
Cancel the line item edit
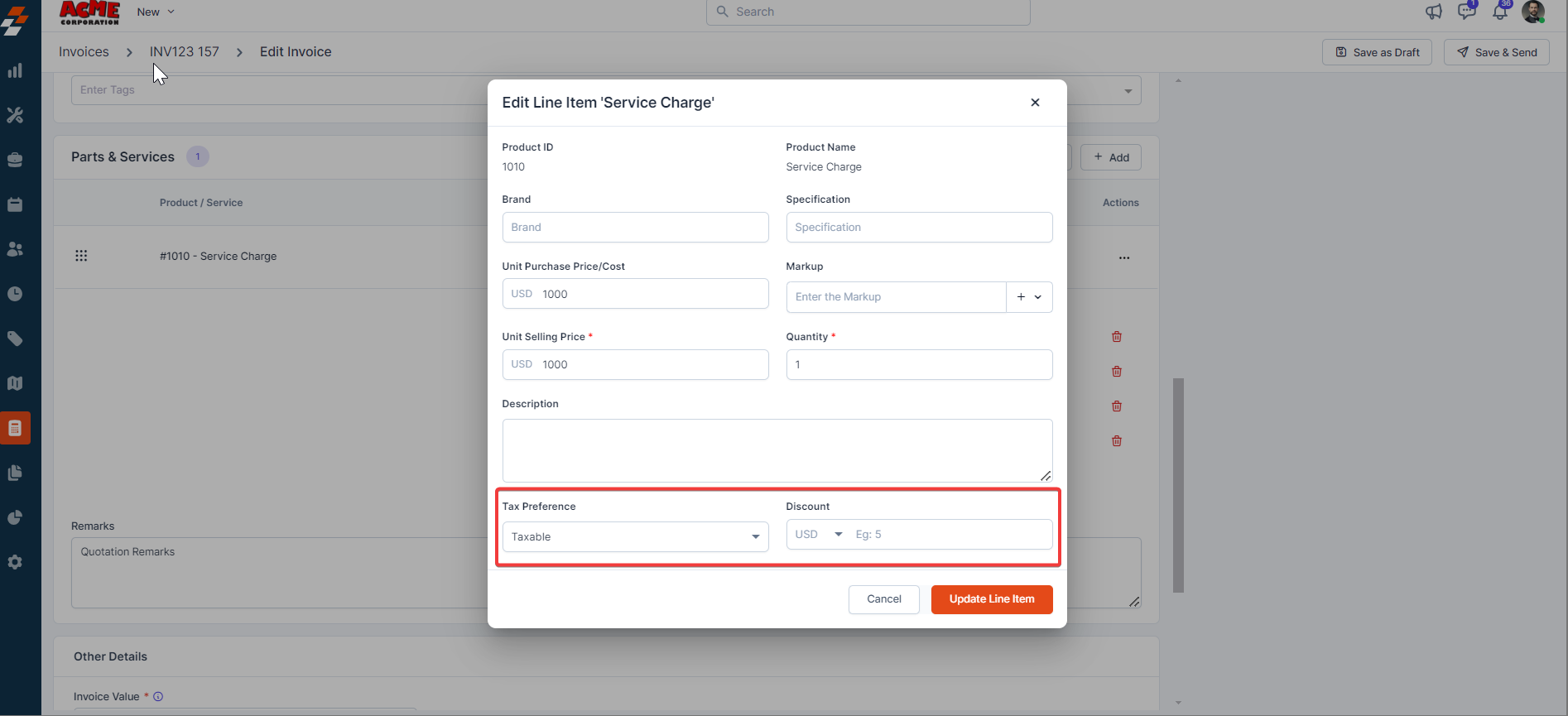click(x=883, y=599)
